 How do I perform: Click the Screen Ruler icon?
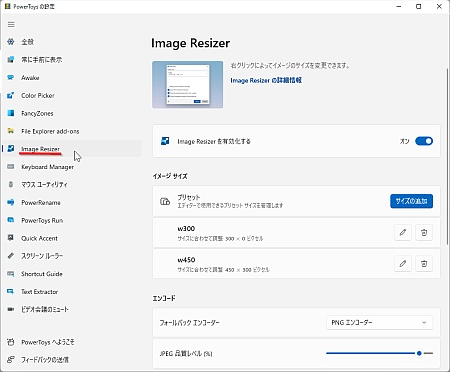point(11,256)
